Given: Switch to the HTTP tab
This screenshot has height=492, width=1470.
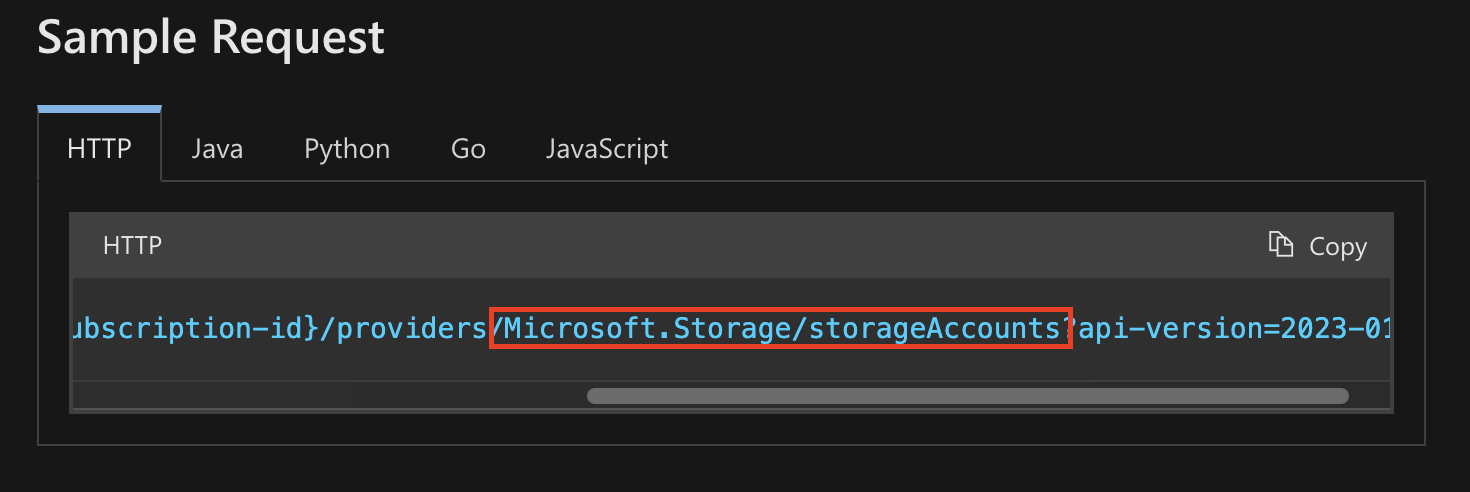Looking at the screenshot, I should [x=99, y=149].
